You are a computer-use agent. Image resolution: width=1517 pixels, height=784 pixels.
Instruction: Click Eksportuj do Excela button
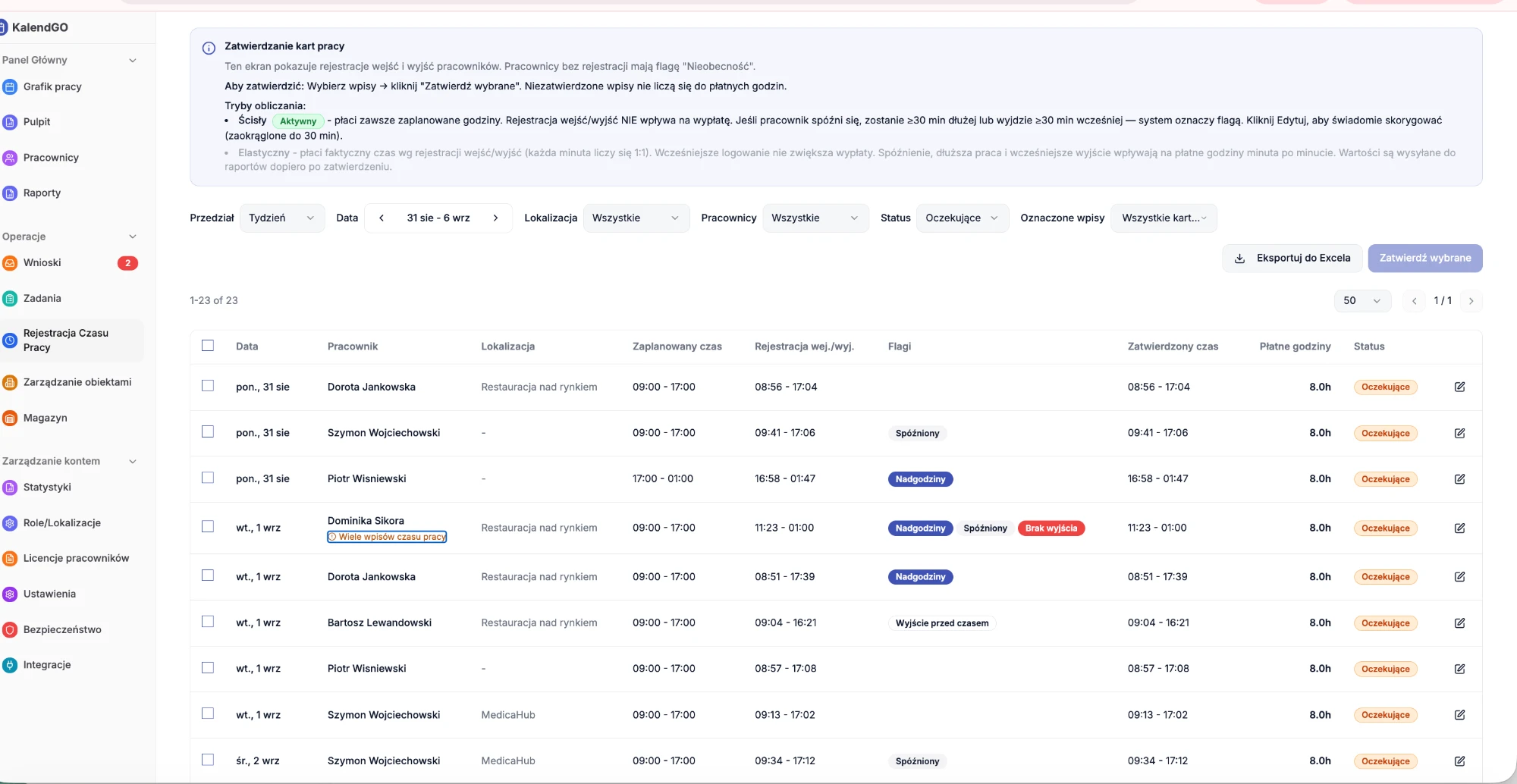click(x=1292, y=258)
